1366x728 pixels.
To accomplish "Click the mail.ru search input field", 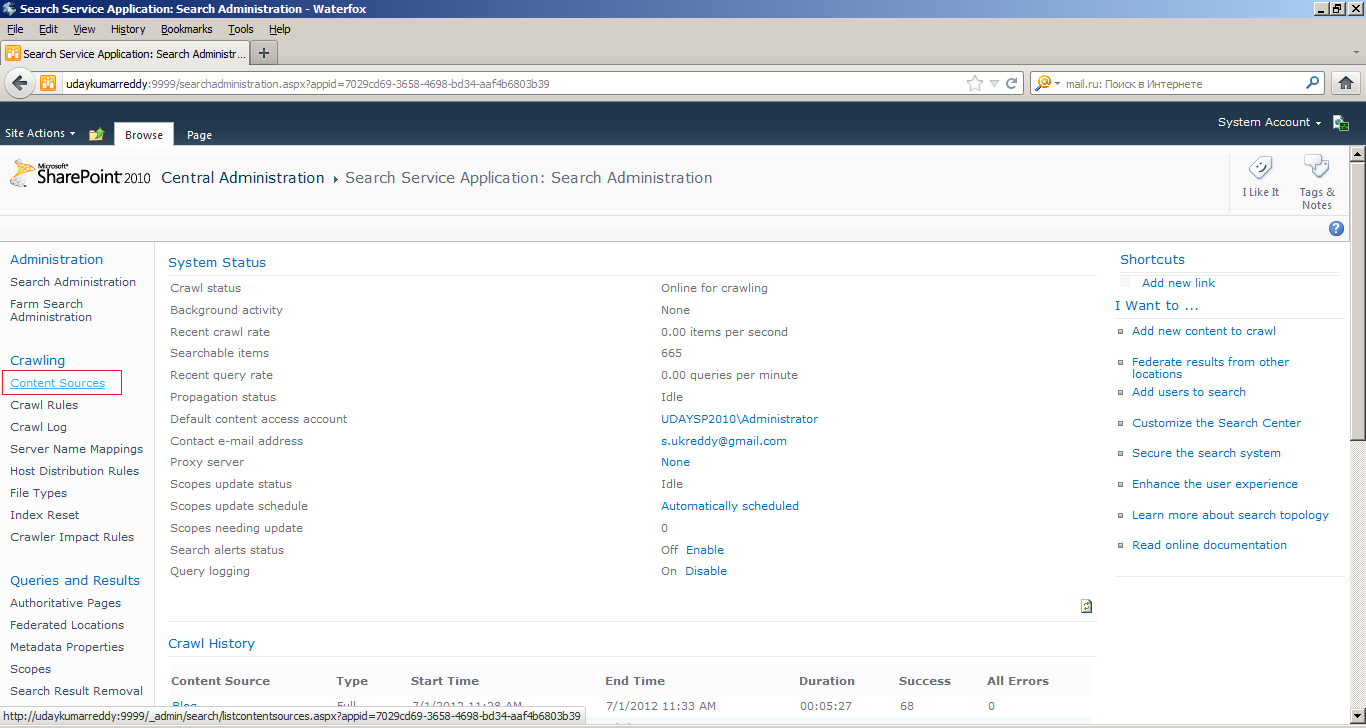I will (1183, 84).
